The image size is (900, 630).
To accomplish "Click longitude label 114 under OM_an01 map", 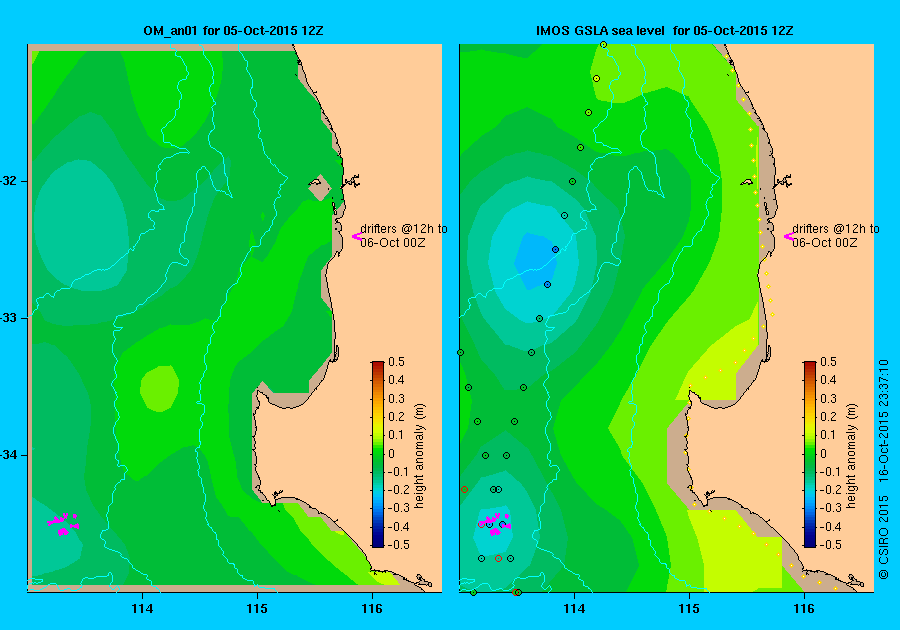I will click(x=142, y=609).
